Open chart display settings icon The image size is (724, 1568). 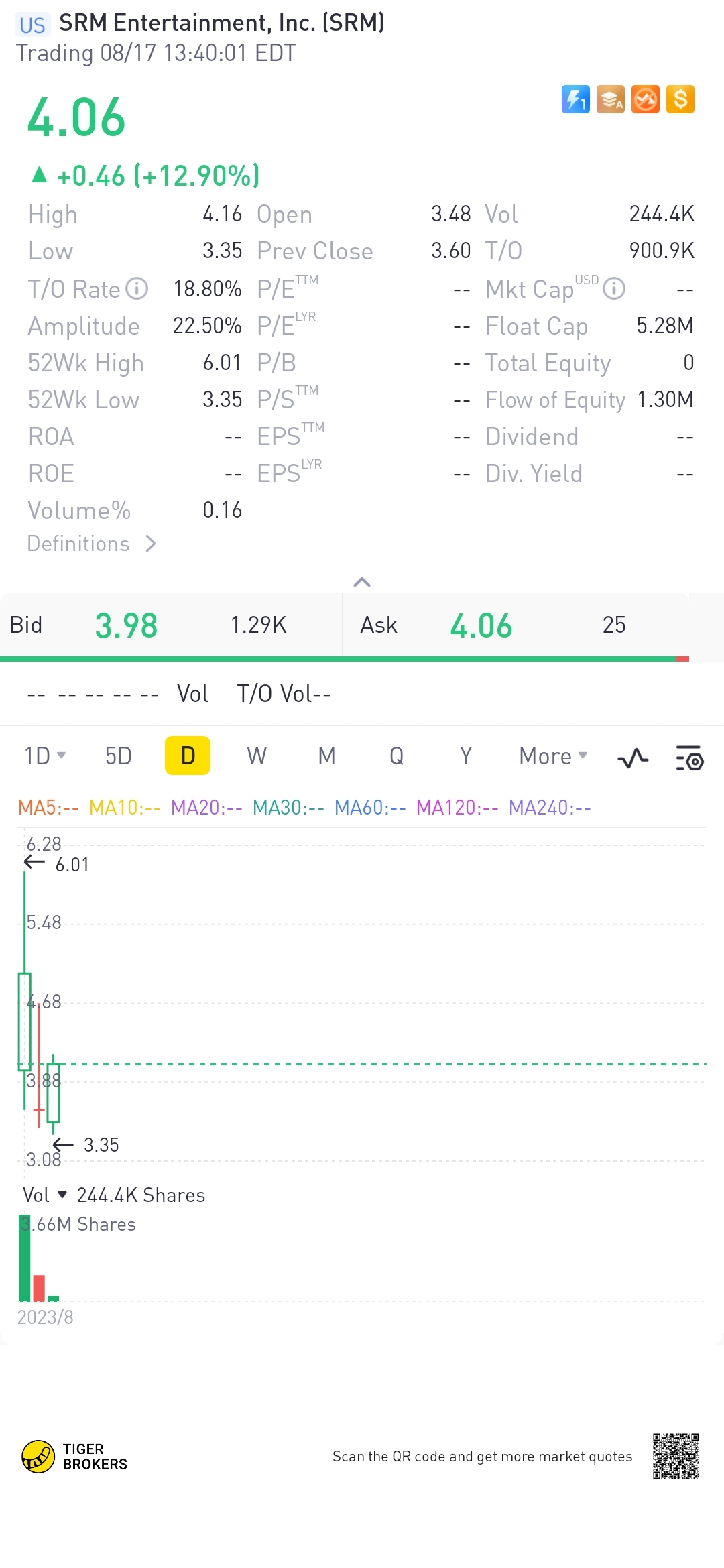tap(689, 758)
